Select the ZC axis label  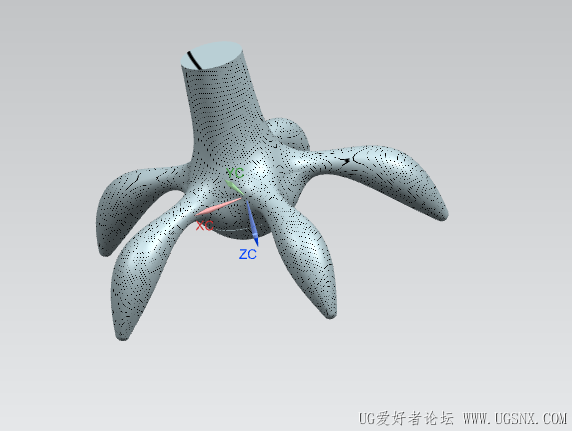point(248,254)
